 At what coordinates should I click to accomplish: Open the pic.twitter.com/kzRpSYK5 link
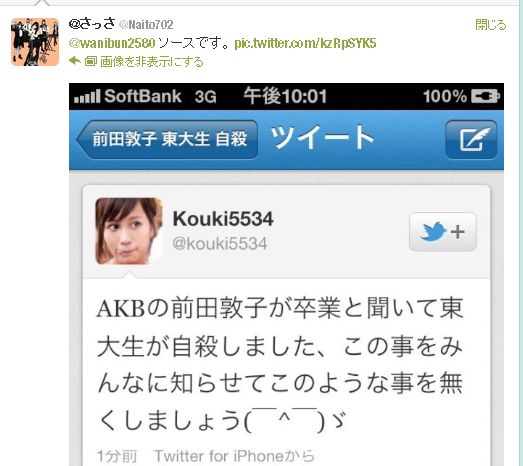pyautogui.click(x=305, y=43)
